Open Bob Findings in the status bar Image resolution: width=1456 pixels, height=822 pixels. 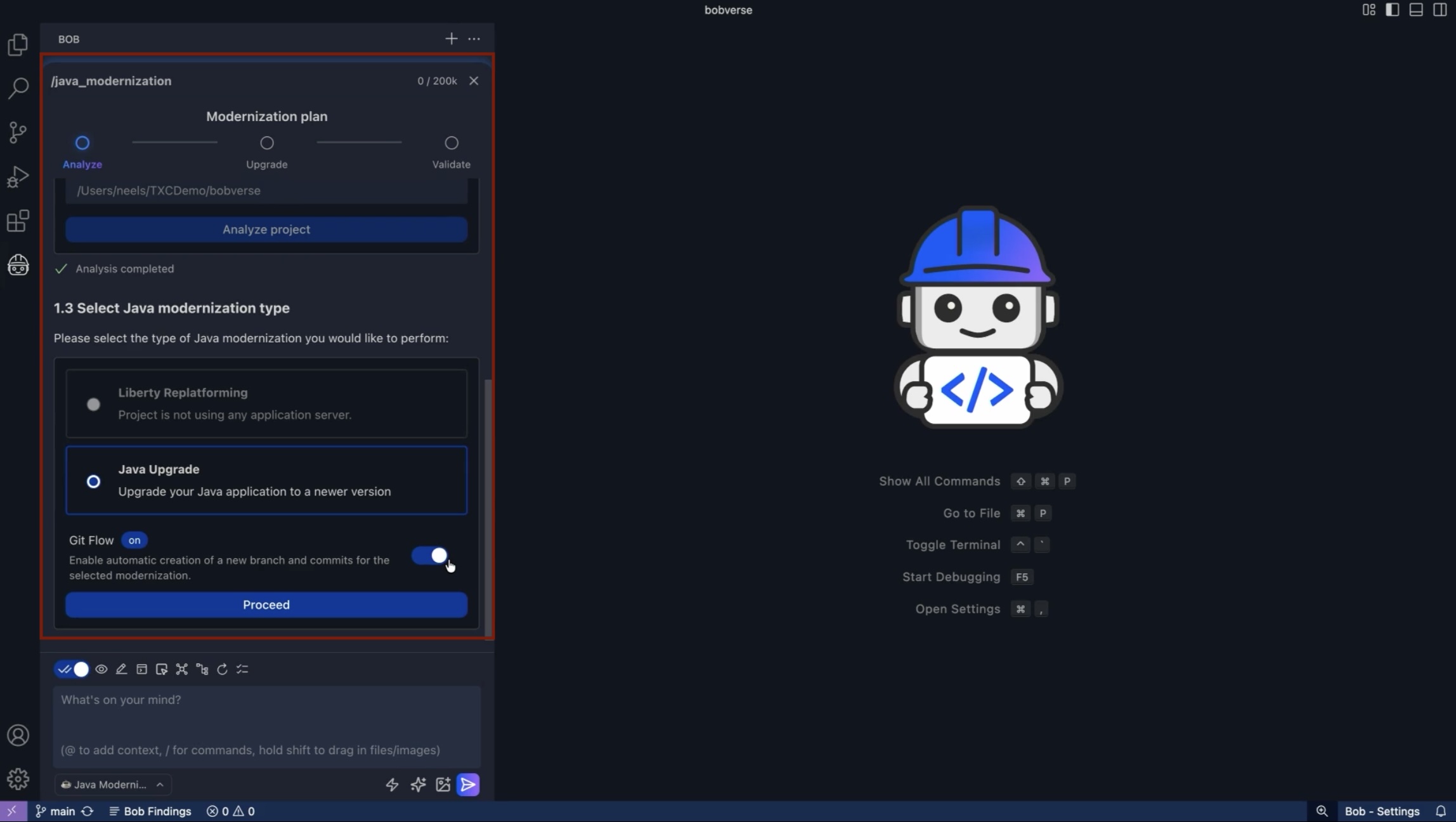coord(150,811)
